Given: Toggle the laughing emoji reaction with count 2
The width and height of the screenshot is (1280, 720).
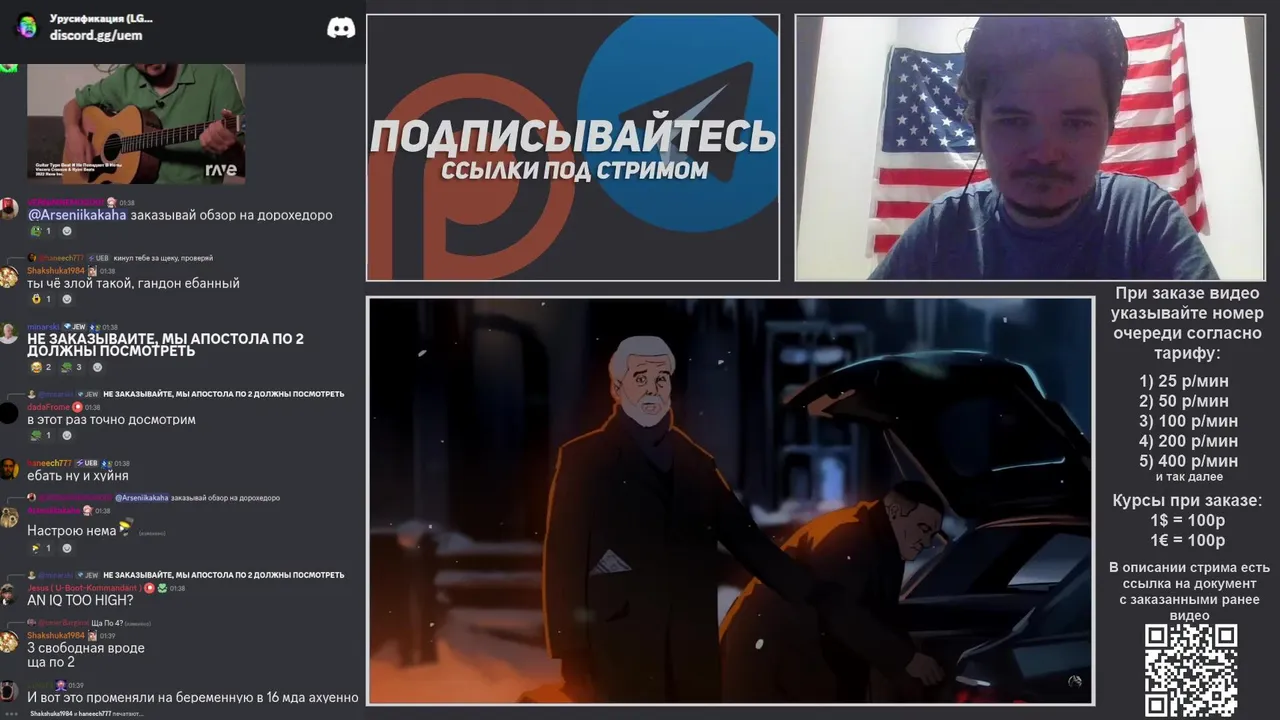Looking at the screenshot, I should [41, 367].
